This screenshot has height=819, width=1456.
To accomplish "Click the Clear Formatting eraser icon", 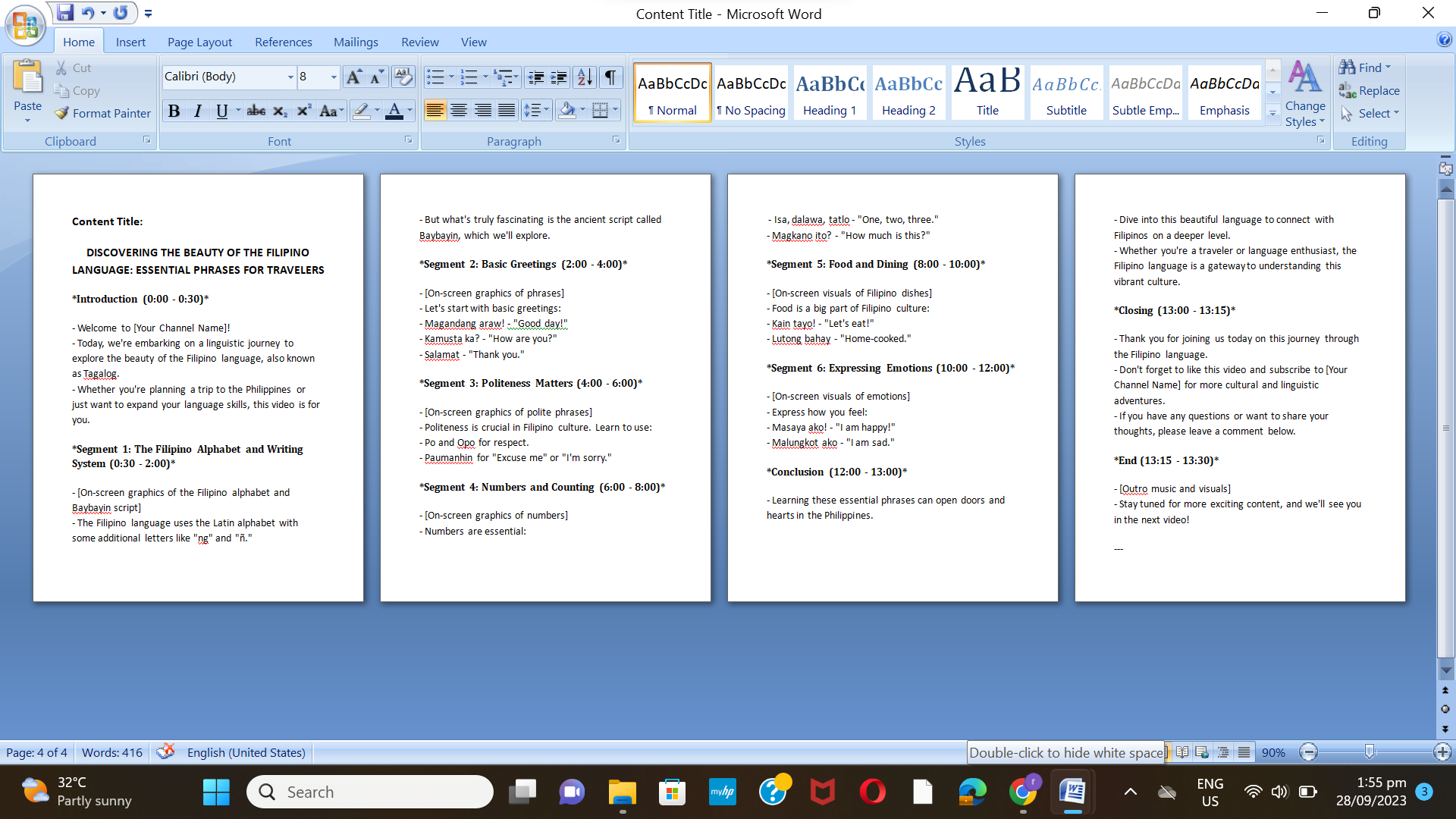I will 403,77.
